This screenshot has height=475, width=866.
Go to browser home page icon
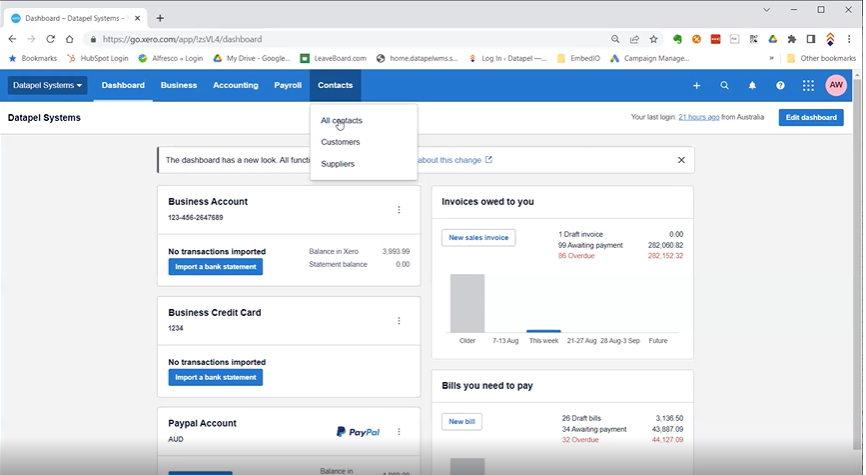tap(69, 39)
